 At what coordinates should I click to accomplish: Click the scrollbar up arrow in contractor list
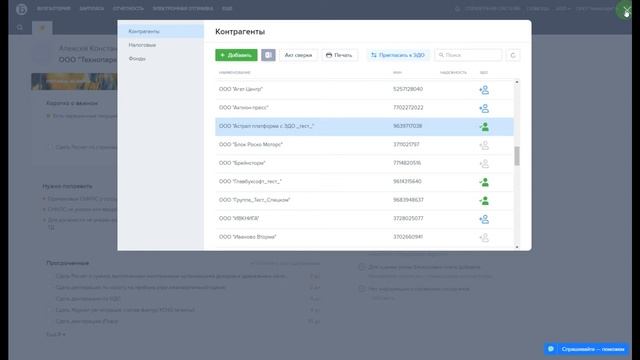click(517, 82)
